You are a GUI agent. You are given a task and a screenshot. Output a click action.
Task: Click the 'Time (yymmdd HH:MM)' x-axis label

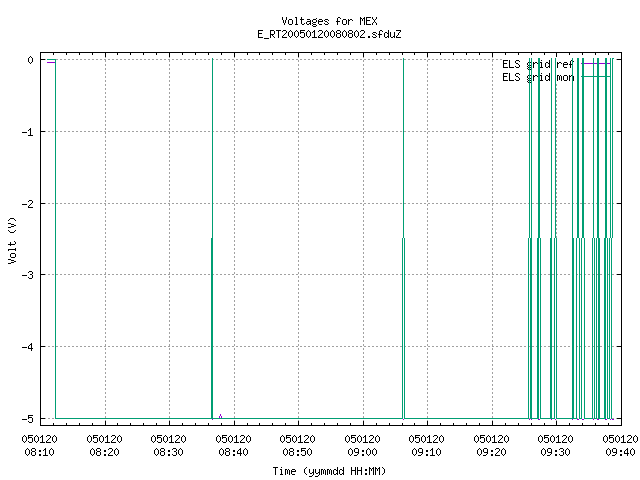[x=329, y=471]
